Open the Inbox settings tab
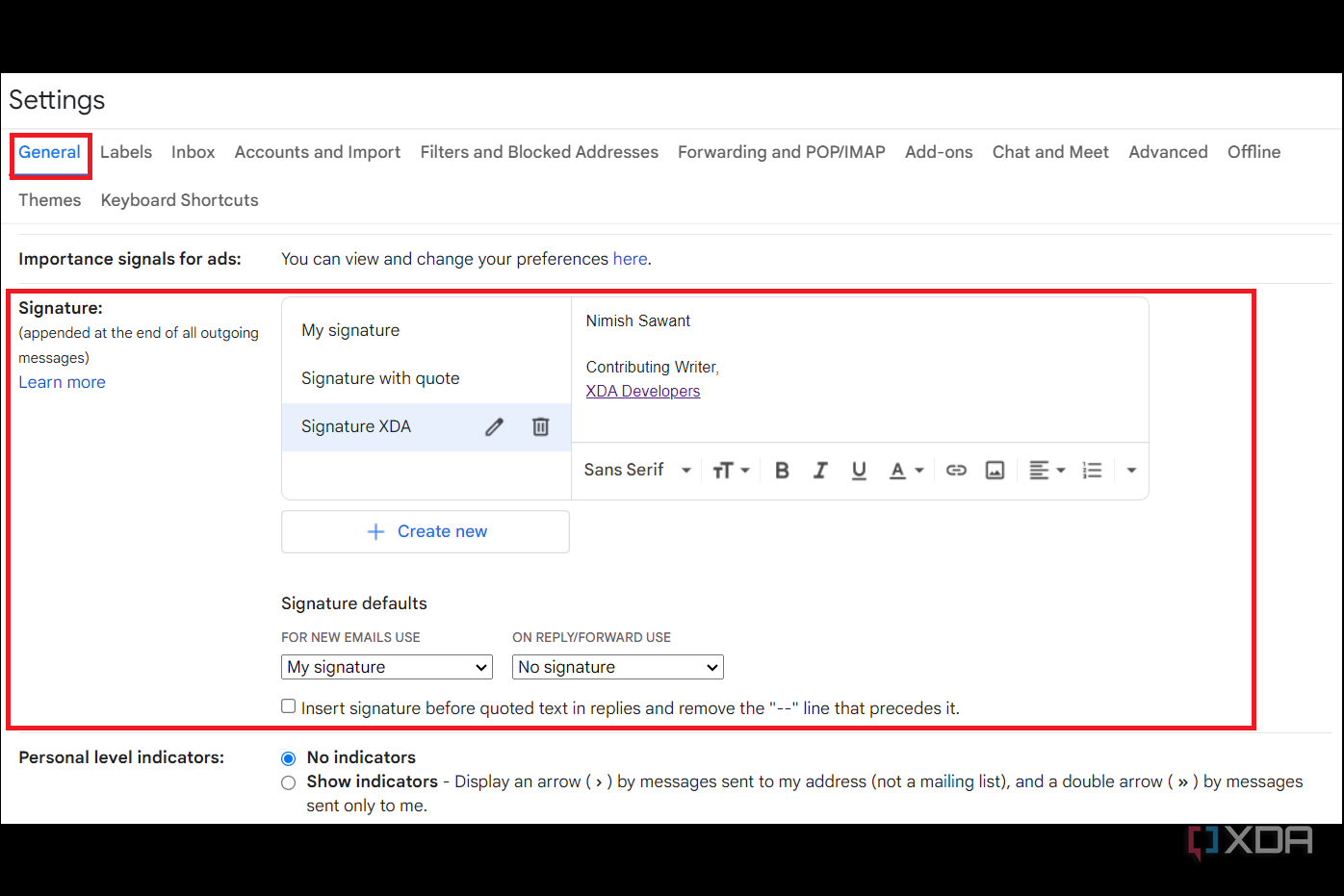Viewport: 1344px width, 896px height. tap(194, 152)
